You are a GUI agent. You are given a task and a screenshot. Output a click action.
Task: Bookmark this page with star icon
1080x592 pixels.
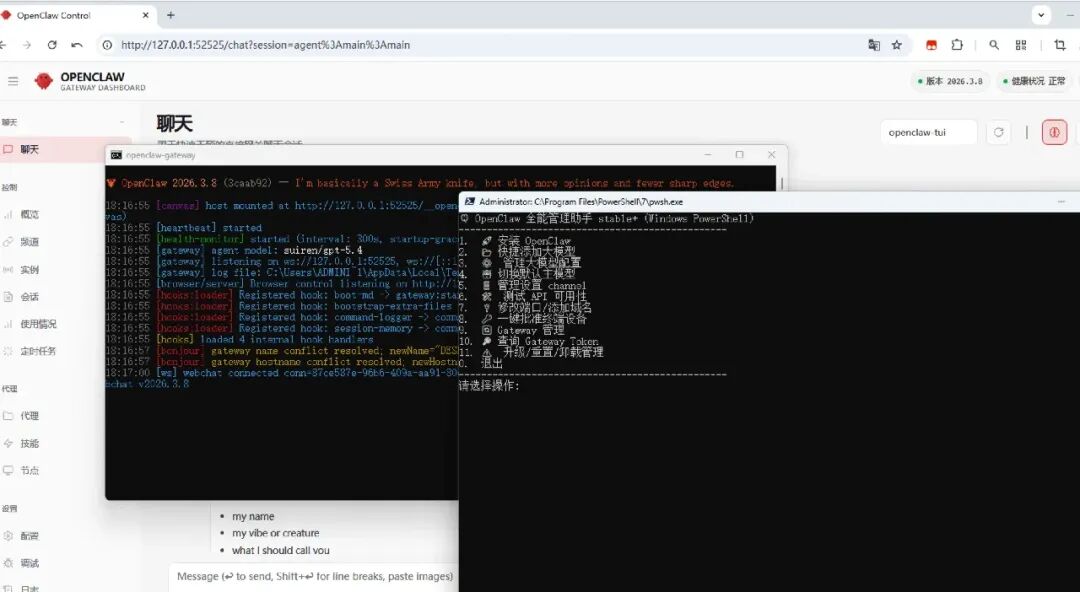897,45
